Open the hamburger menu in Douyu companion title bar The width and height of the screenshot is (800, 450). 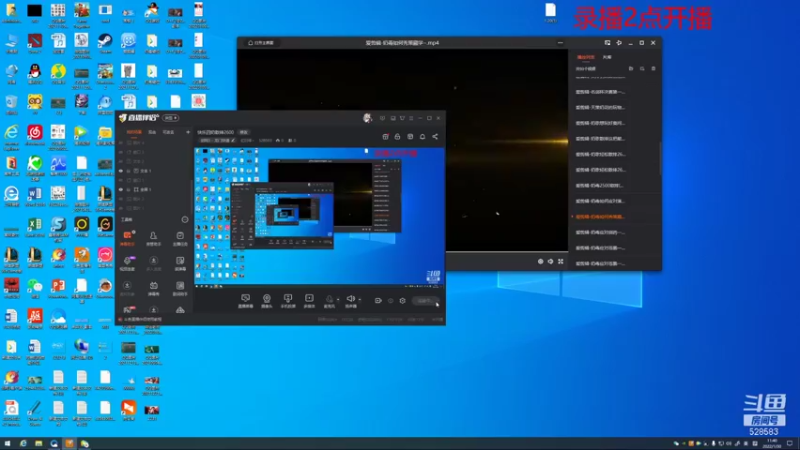(411, 118)
